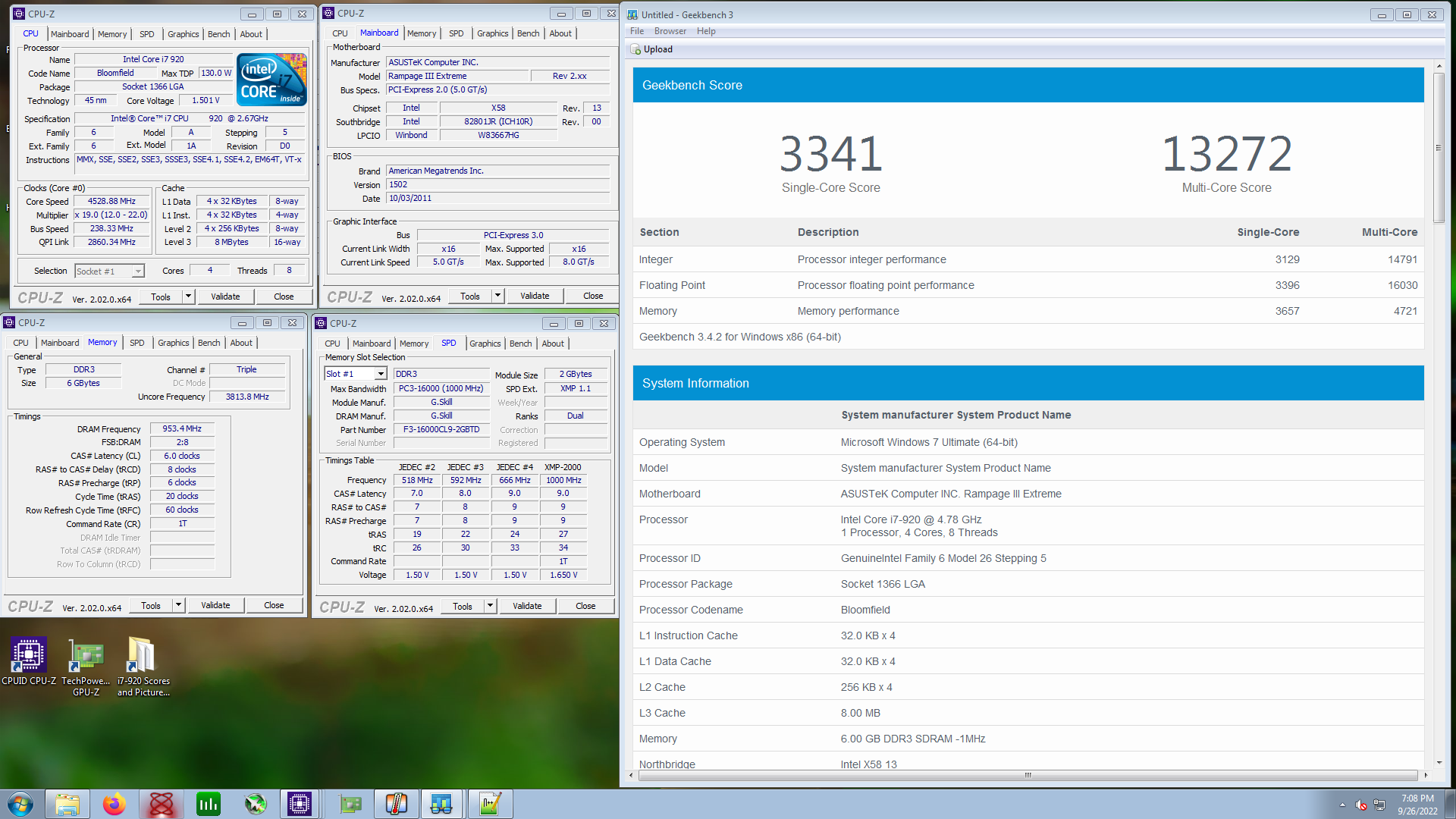
Task: Switch to CPU-Z via its taskbar icon
Action: click(300, 804)
